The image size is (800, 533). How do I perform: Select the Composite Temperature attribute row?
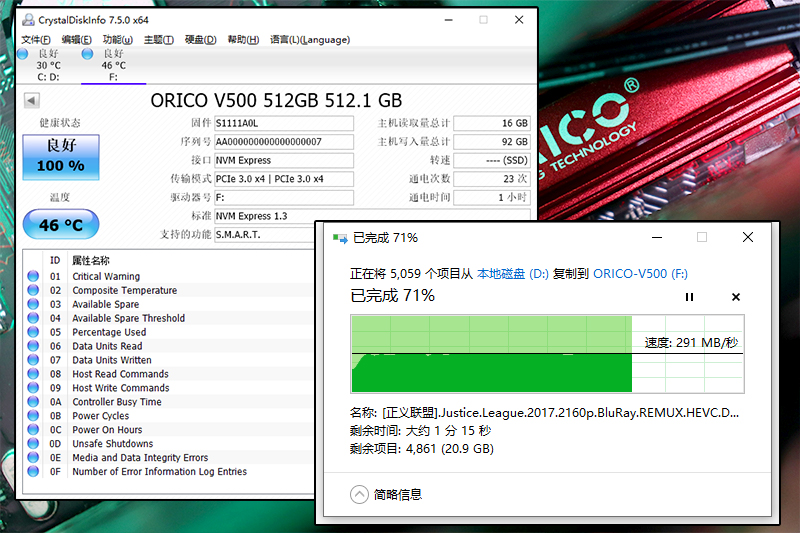[169, 290]
